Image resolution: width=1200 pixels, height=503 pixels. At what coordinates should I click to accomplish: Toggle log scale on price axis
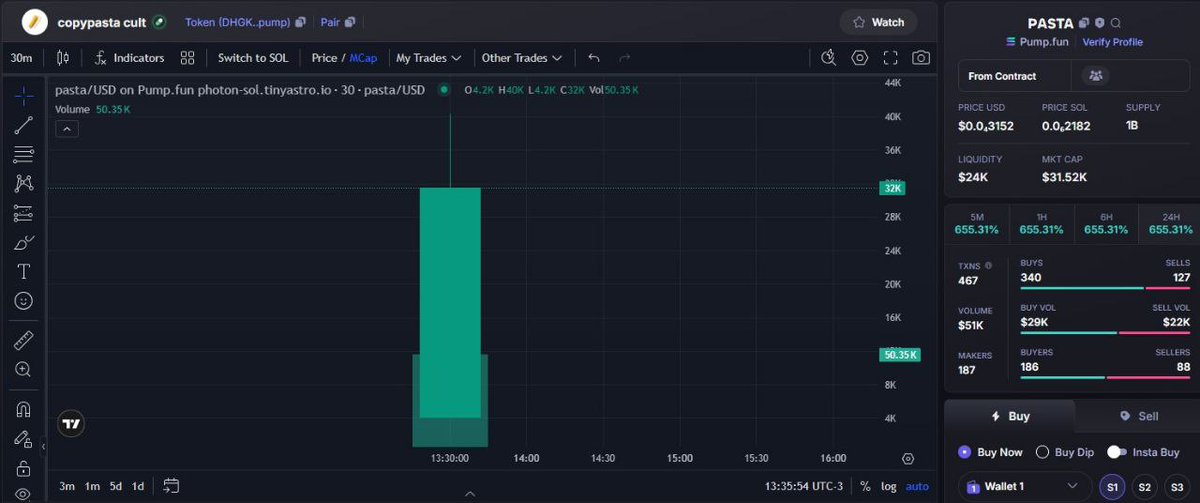tap(889, 486)
